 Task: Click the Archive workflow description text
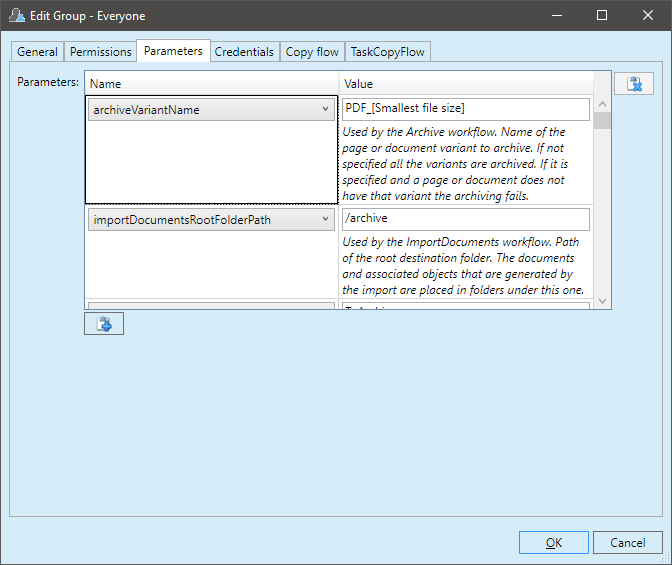tap(455, 164)
